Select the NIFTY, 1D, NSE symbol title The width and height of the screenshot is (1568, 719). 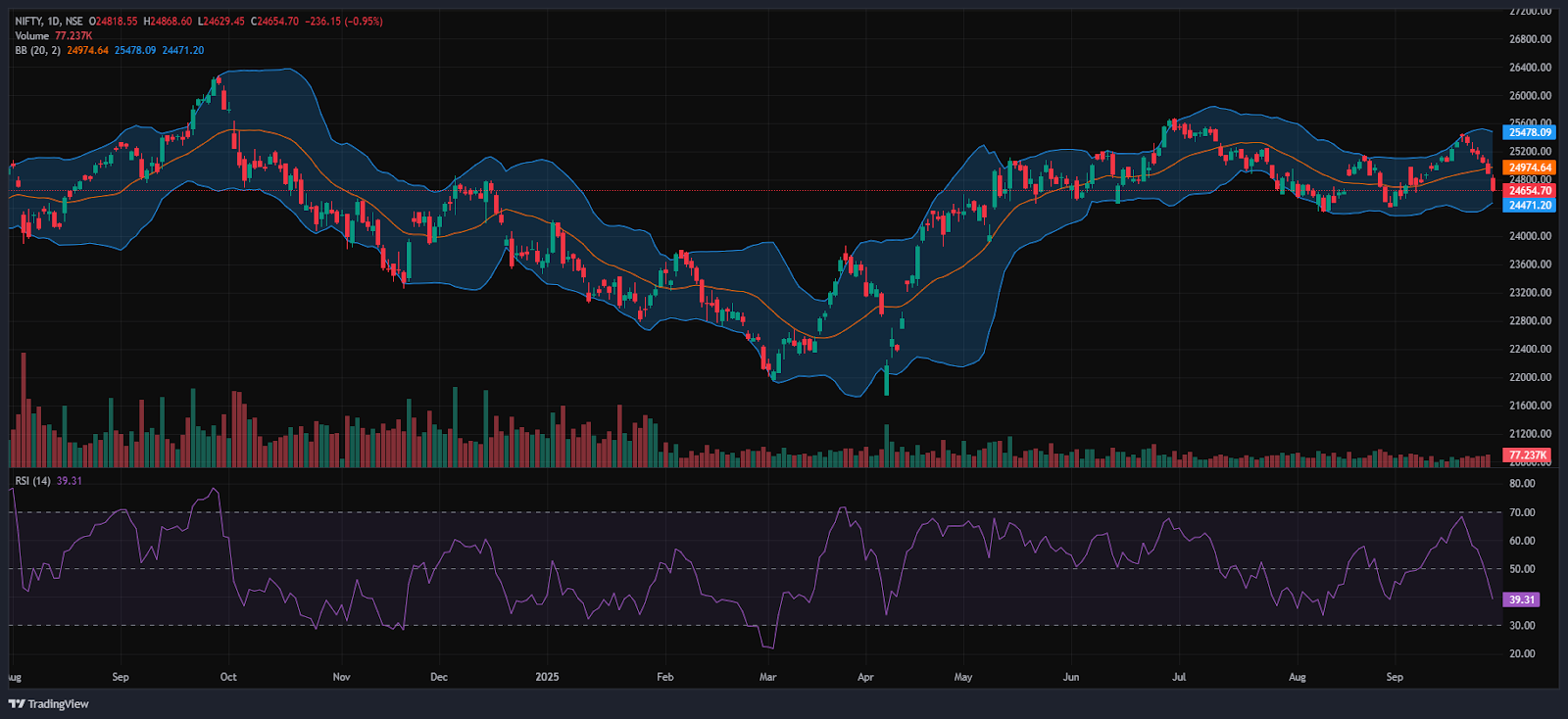click(49, 22)
